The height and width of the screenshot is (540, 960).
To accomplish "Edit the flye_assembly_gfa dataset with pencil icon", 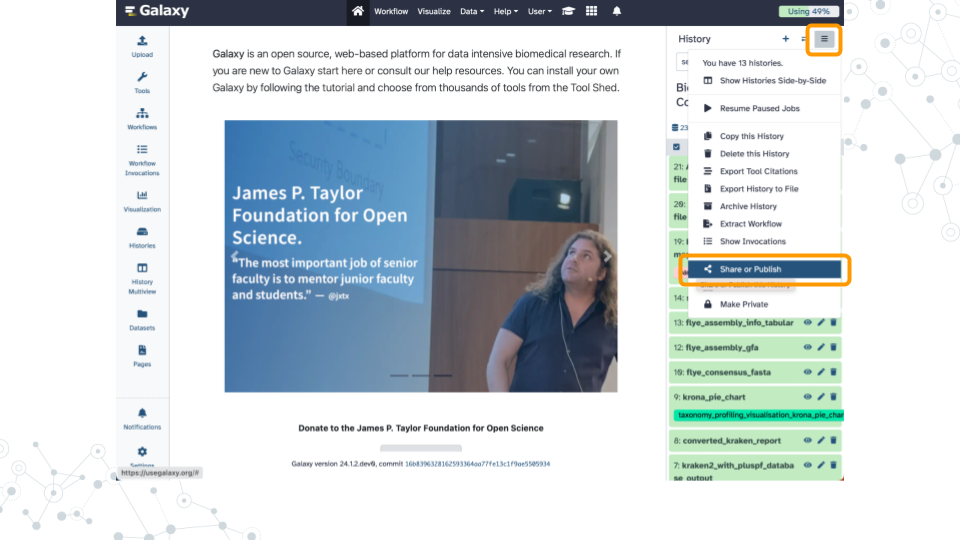I will (x=821, y=347).
